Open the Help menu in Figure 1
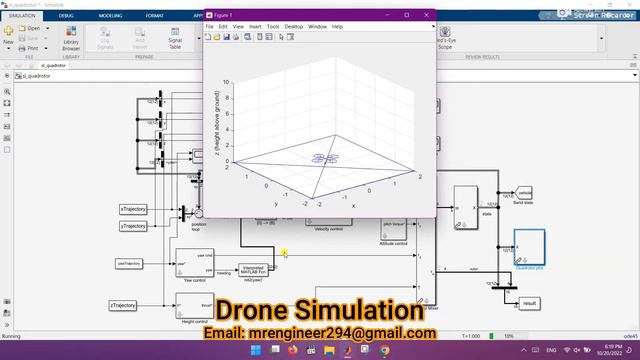 click(x=337, y=27)
